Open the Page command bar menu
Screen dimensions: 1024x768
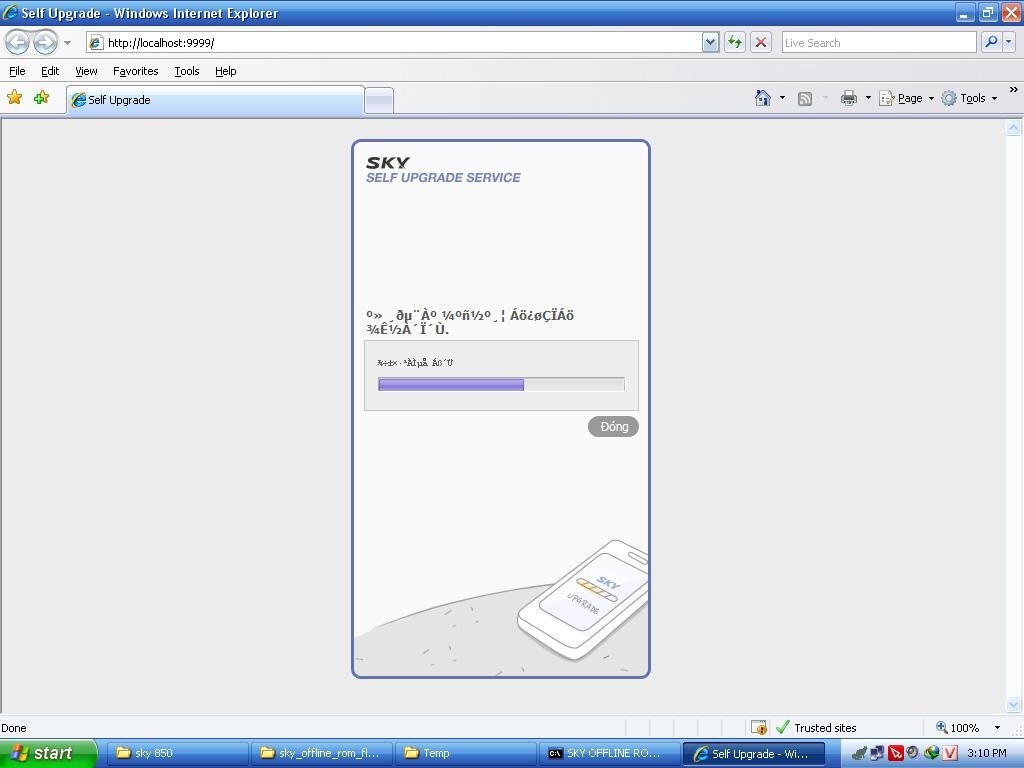click(906, 98)
